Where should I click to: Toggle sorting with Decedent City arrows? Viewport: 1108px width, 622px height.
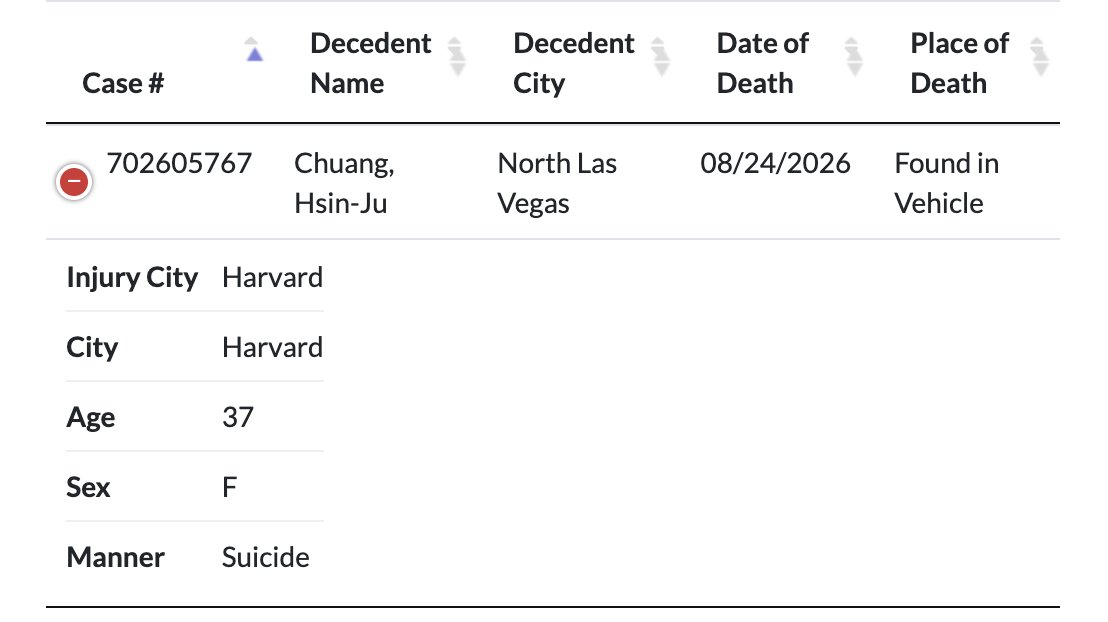click(x=661, y=57)
